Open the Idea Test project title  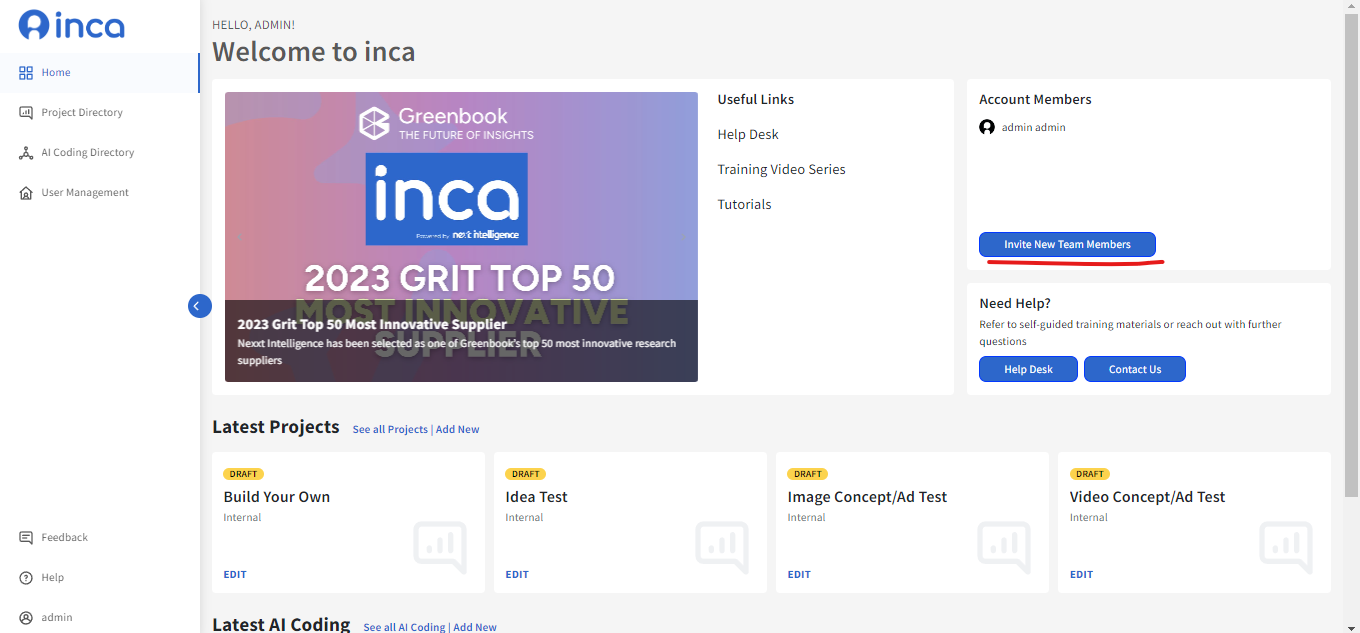tap(537, 497)
